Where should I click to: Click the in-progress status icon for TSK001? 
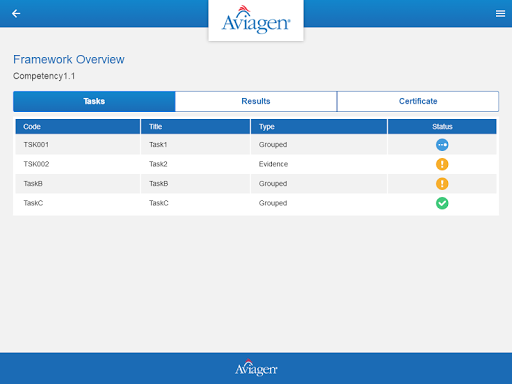pyautogui.click(x=442, y=145)
